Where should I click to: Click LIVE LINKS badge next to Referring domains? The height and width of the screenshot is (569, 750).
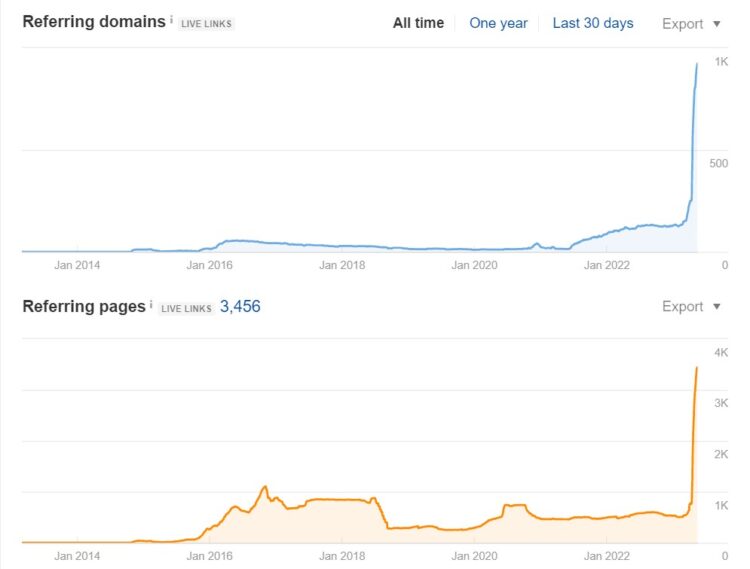(206, 23)
